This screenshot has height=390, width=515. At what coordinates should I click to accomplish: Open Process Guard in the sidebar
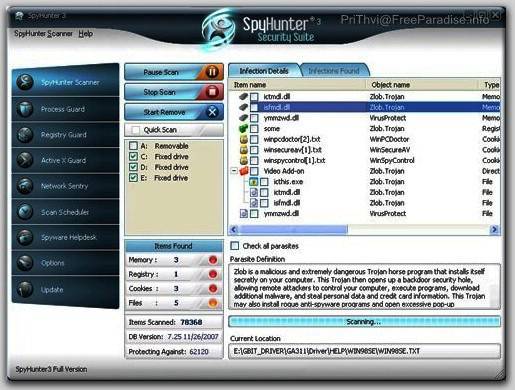click(x=65, y=109)
